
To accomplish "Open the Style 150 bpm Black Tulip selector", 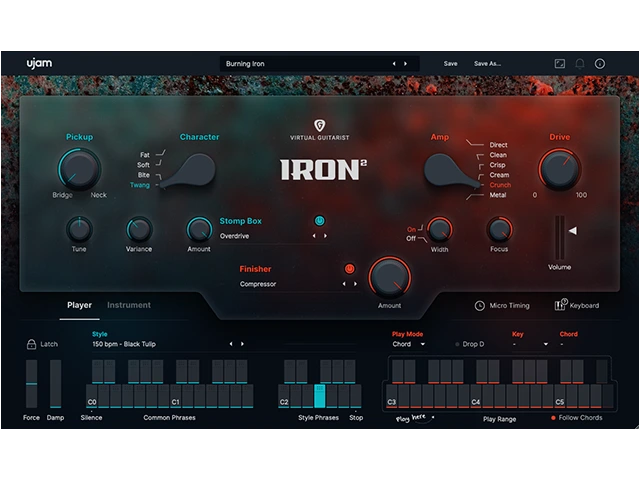I will [x=124, y=344].
